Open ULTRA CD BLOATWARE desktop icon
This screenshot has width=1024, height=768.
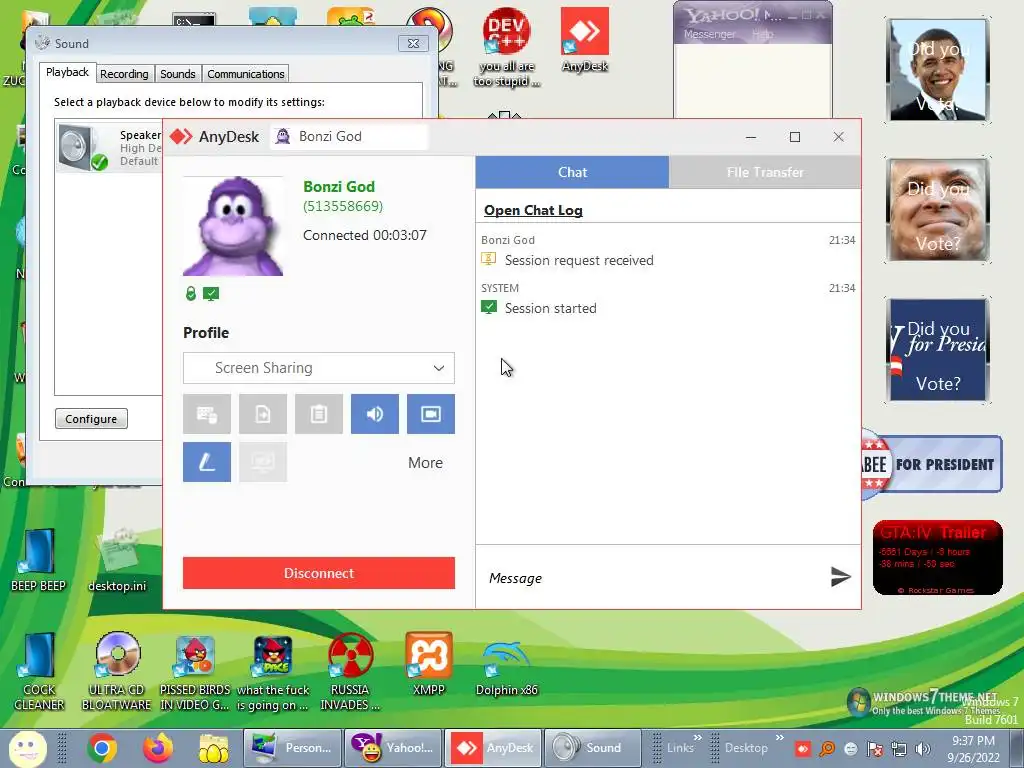tap(117, 671)
